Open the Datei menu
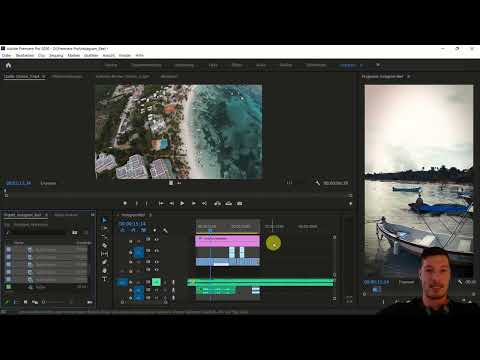The image size is (480, 360). (x=6, y=55)
